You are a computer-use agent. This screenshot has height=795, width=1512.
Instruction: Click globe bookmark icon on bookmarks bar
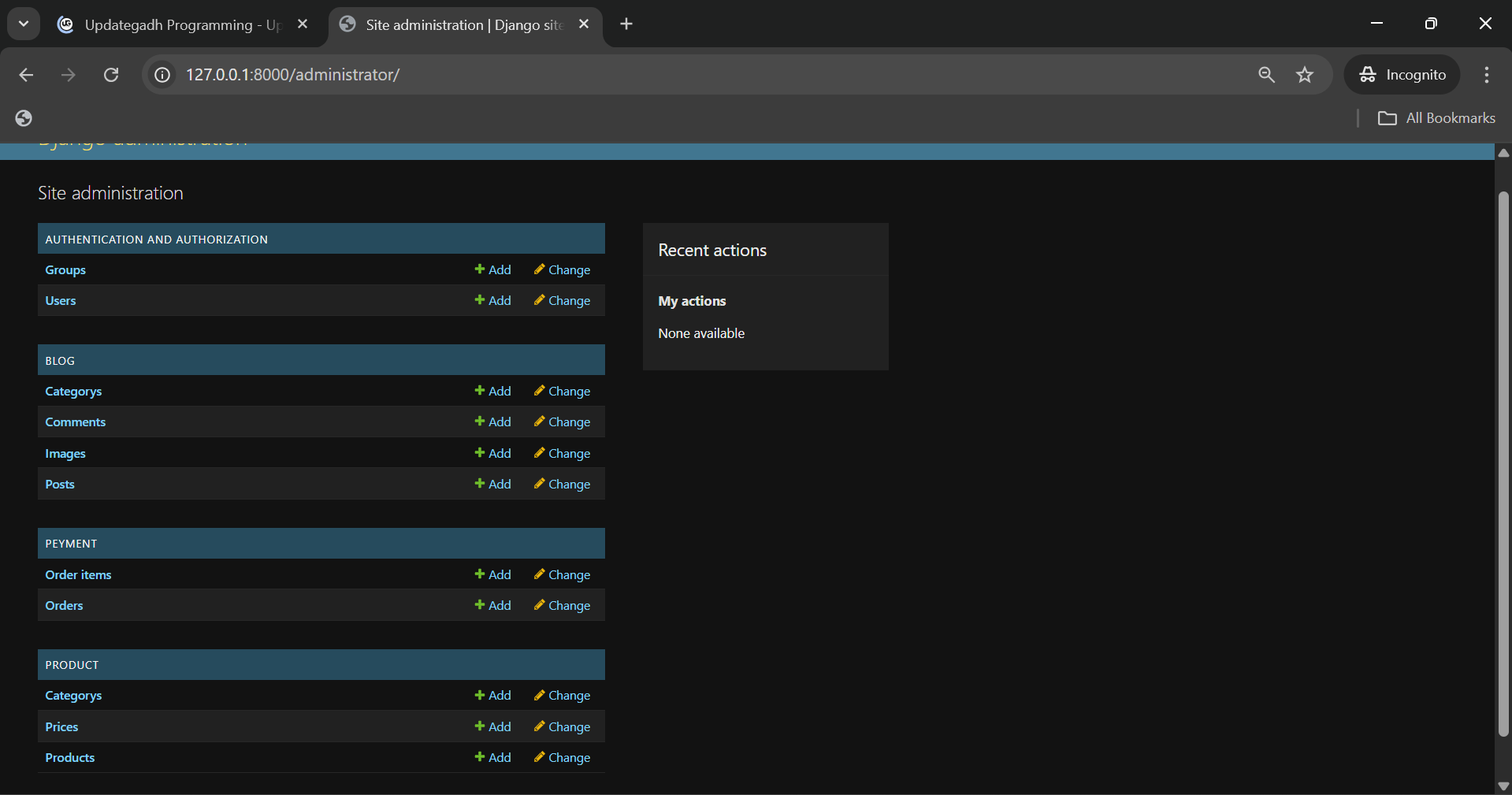(x=24, y=118)
